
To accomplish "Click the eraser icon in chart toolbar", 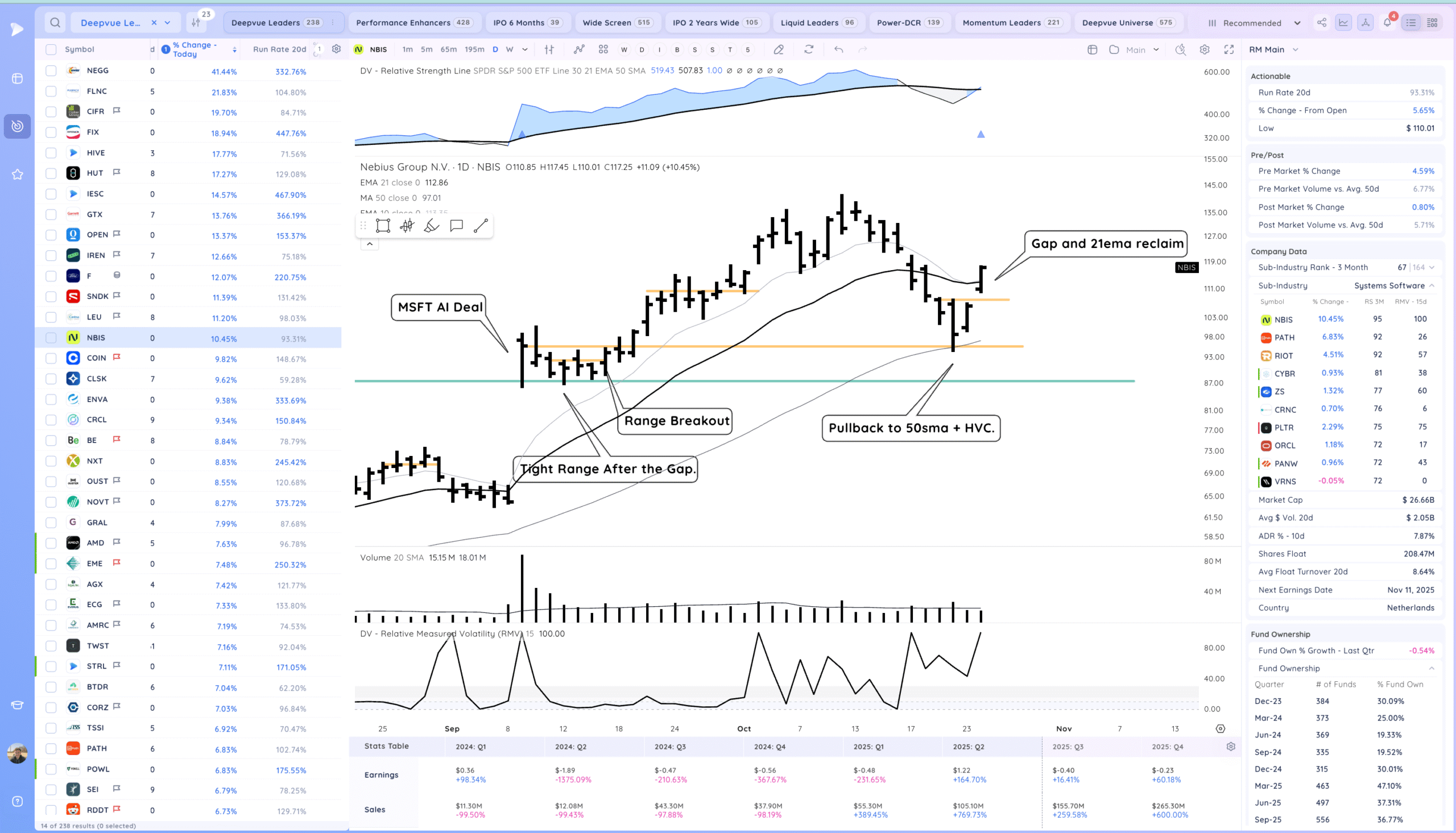I will (x=779, y=50).
